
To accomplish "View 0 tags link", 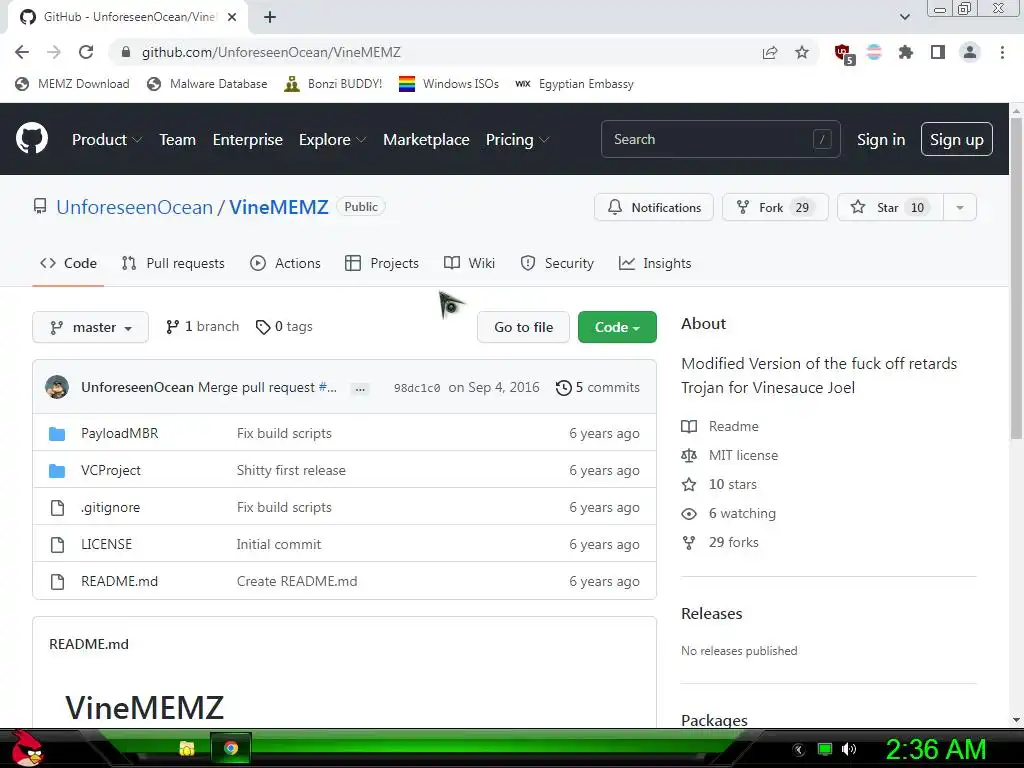I will click(x=284, y=327).
